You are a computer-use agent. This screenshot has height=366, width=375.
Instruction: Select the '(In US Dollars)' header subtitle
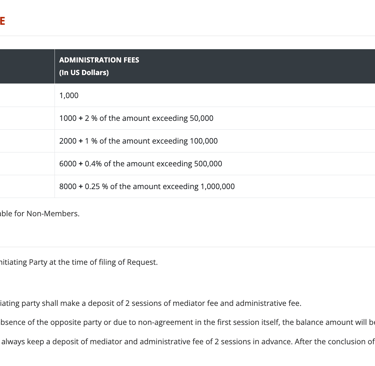84,72
